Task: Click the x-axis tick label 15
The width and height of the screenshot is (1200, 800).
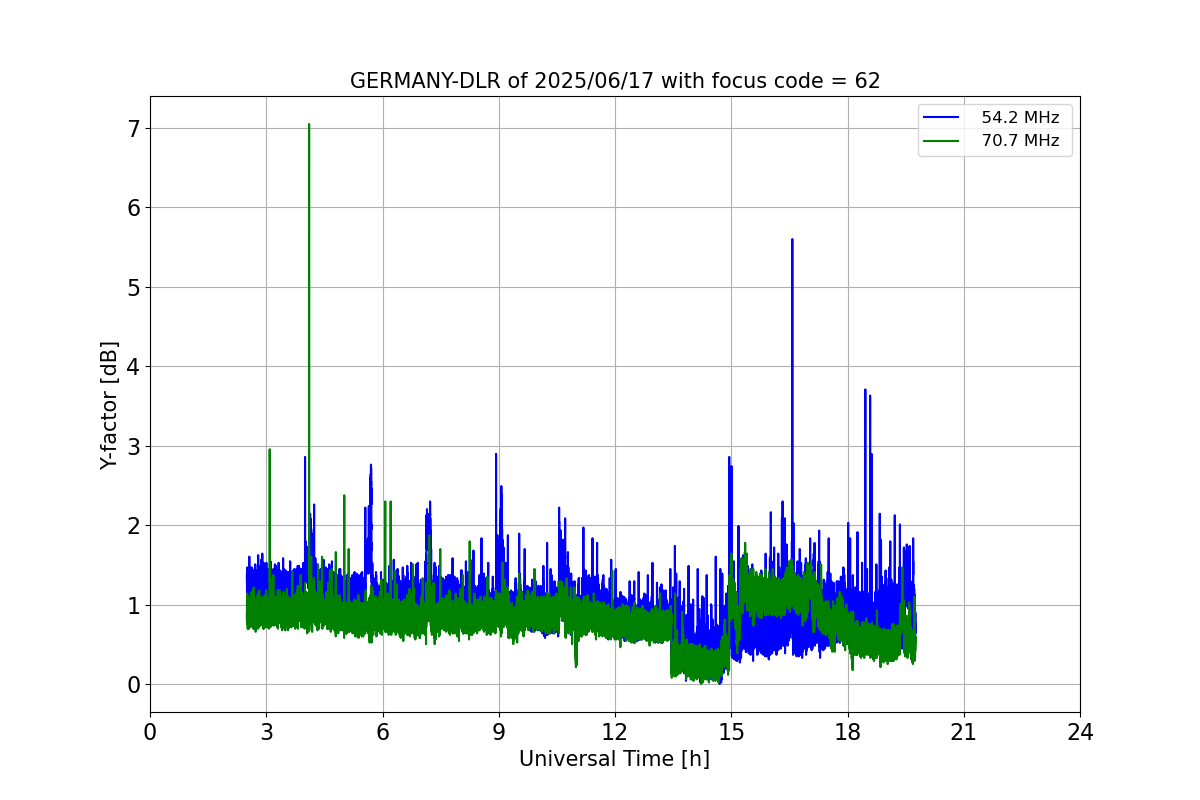Action: click(731, 732)
